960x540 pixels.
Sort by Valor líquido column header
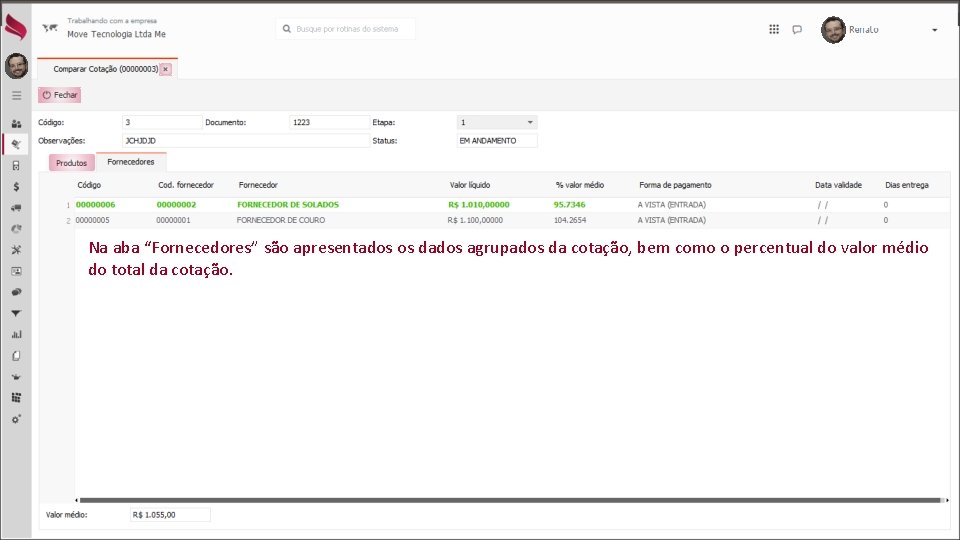point(470,185)
